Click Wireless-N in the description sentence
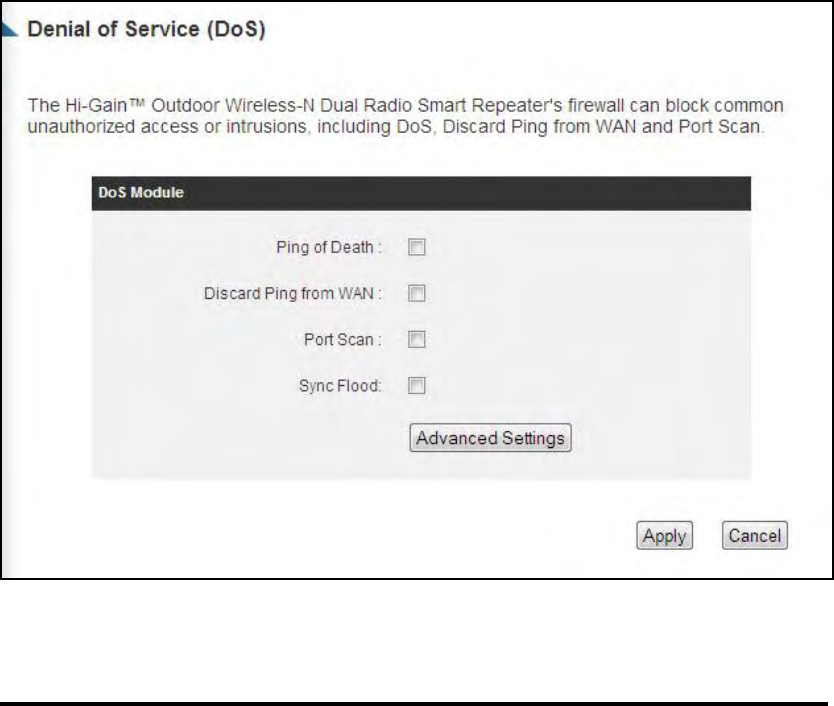Image resolution: width=834 pixels, height=706 pixels. coord(270,105)
